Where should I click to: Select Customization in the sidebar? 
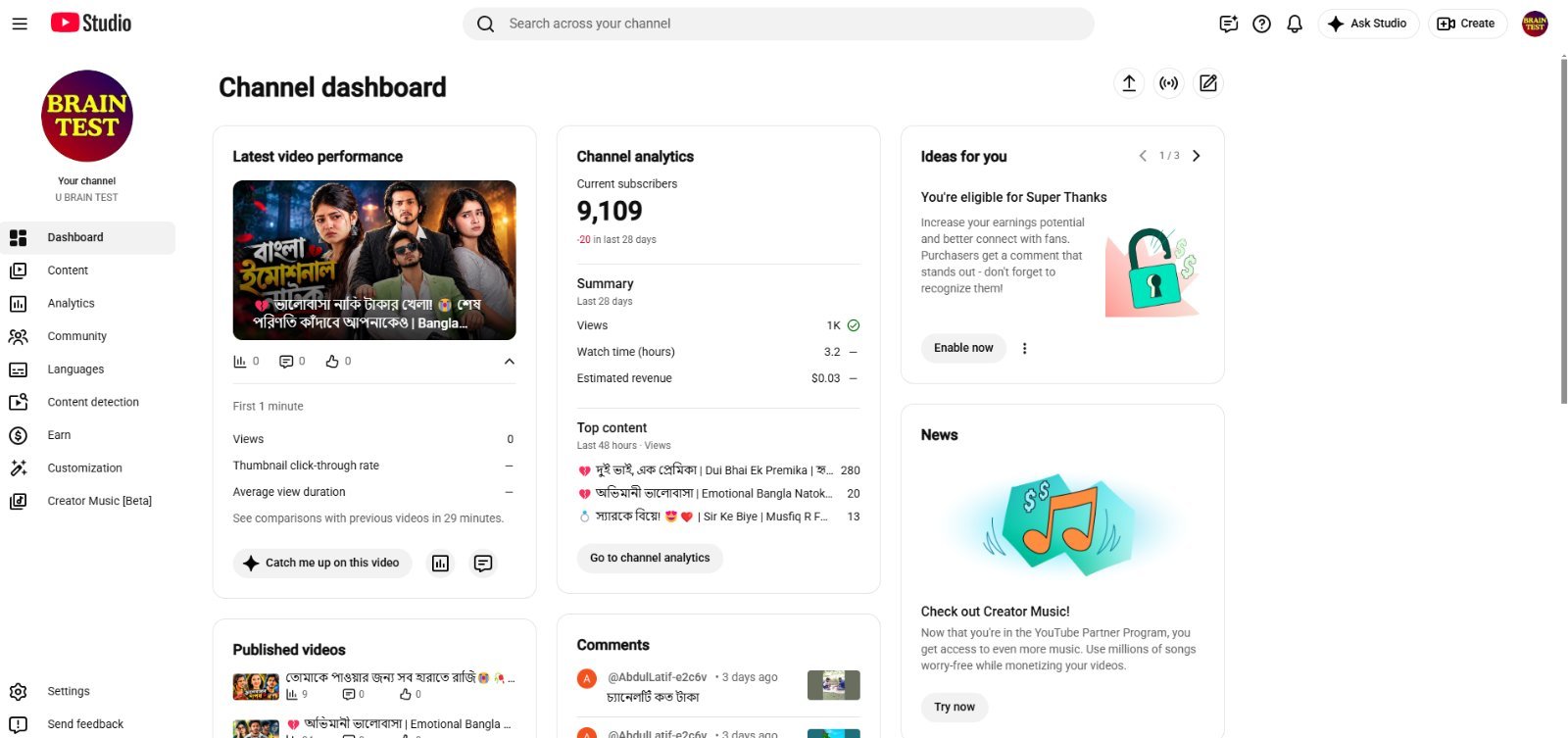click(x=88, y=468)
